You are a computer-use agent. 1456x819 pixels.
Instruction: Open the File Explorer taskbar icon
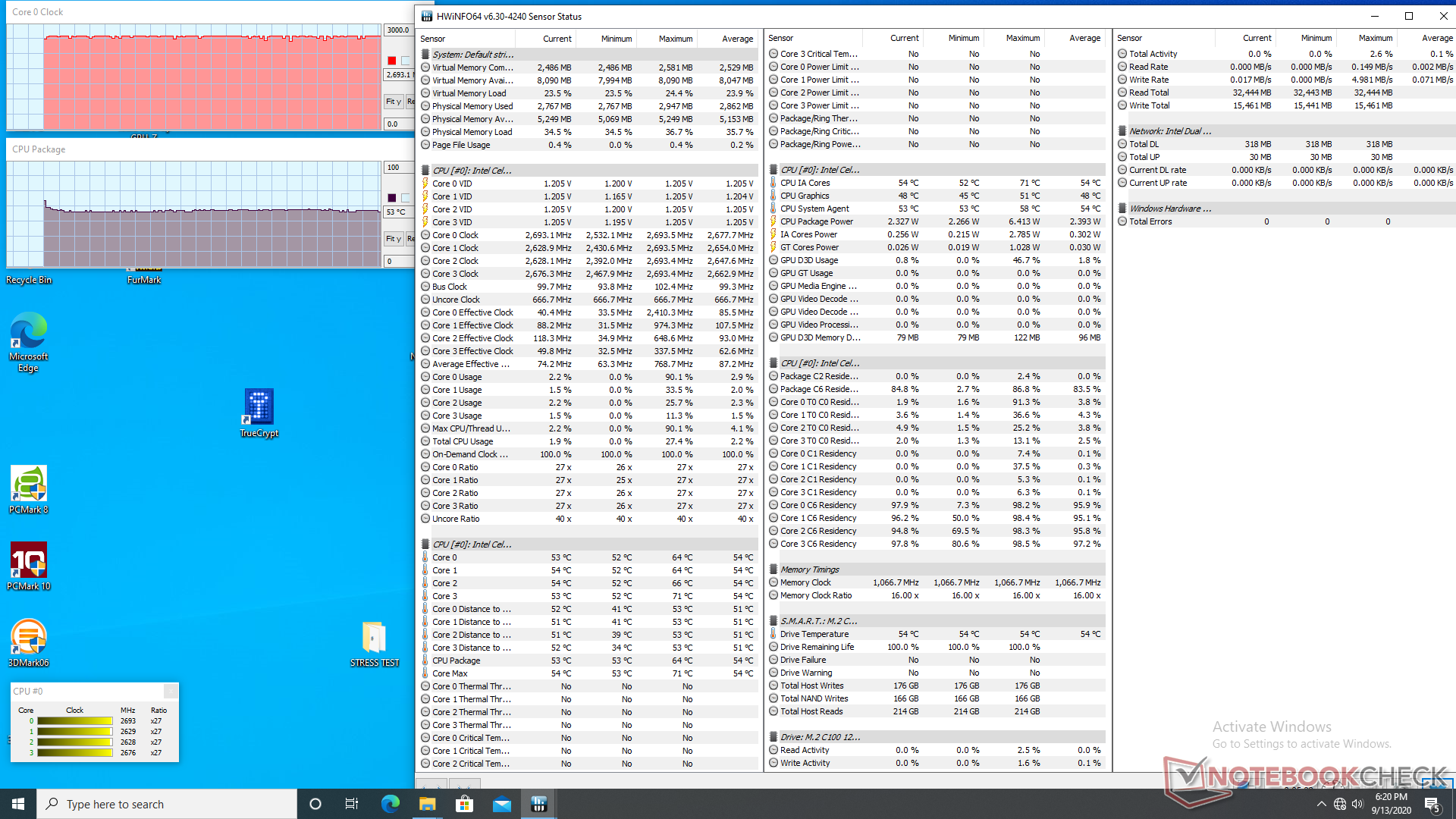[x=427, y=804]
